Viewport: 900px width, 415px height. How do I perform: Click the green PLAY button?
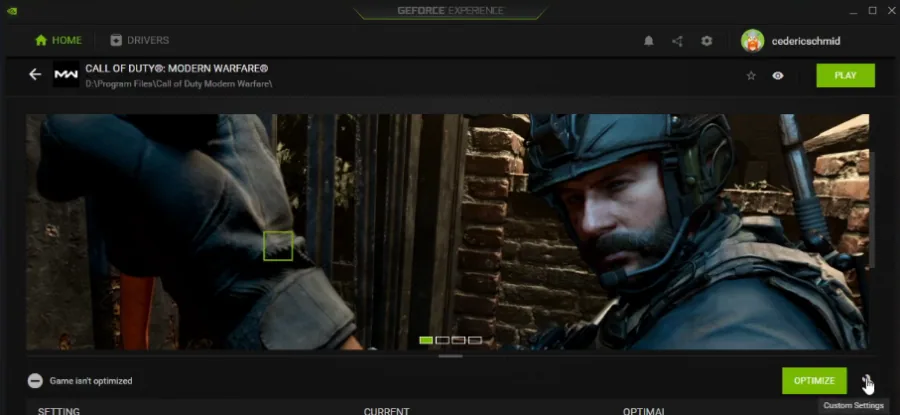tap(845, 76)
